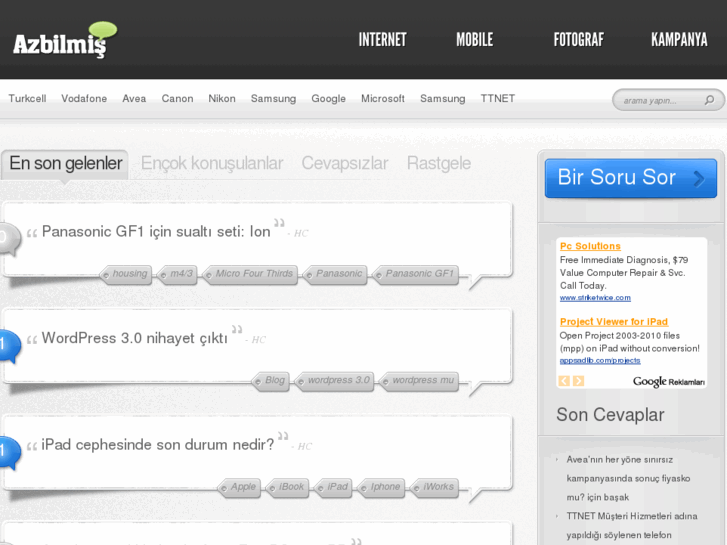Viewport: 727px width, 545px height.
Task: Open question WordPress 3.0 nihayet çıktı
Action: click(134, 338)
